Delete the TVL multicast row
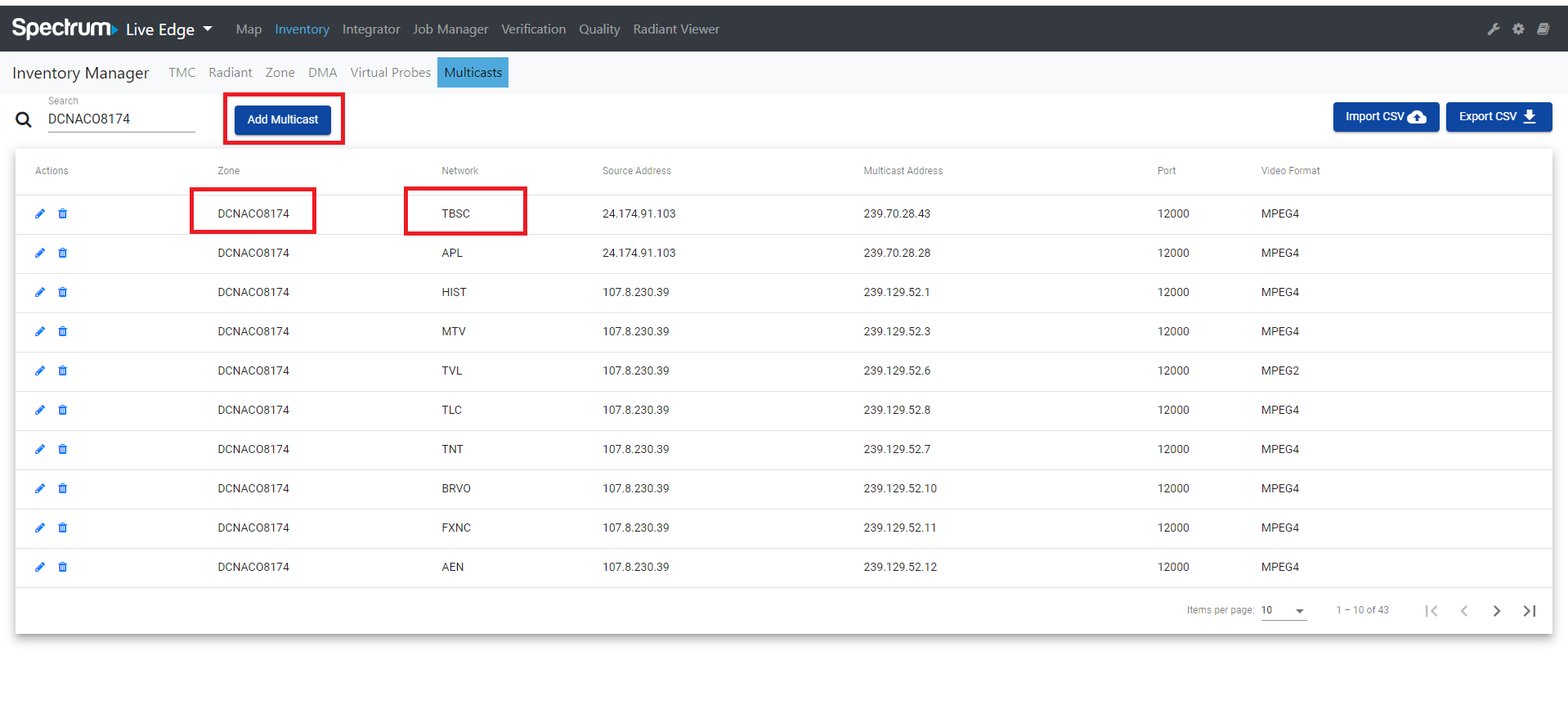Image resolution: width=1568 pixels, height=714 pixels. pyautogui.click(x=63, y=370)
